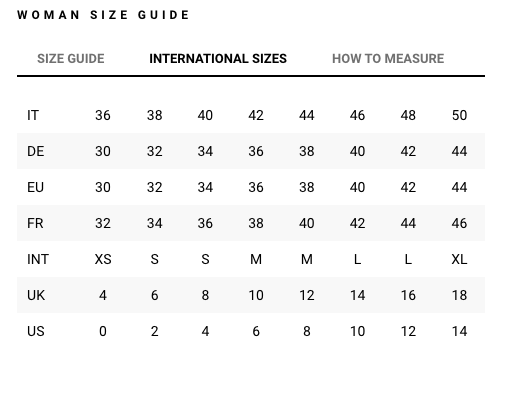Click UK size 4 cell
Image resolution: width=512 pixels, height=394 pixels.
(103, 295)
